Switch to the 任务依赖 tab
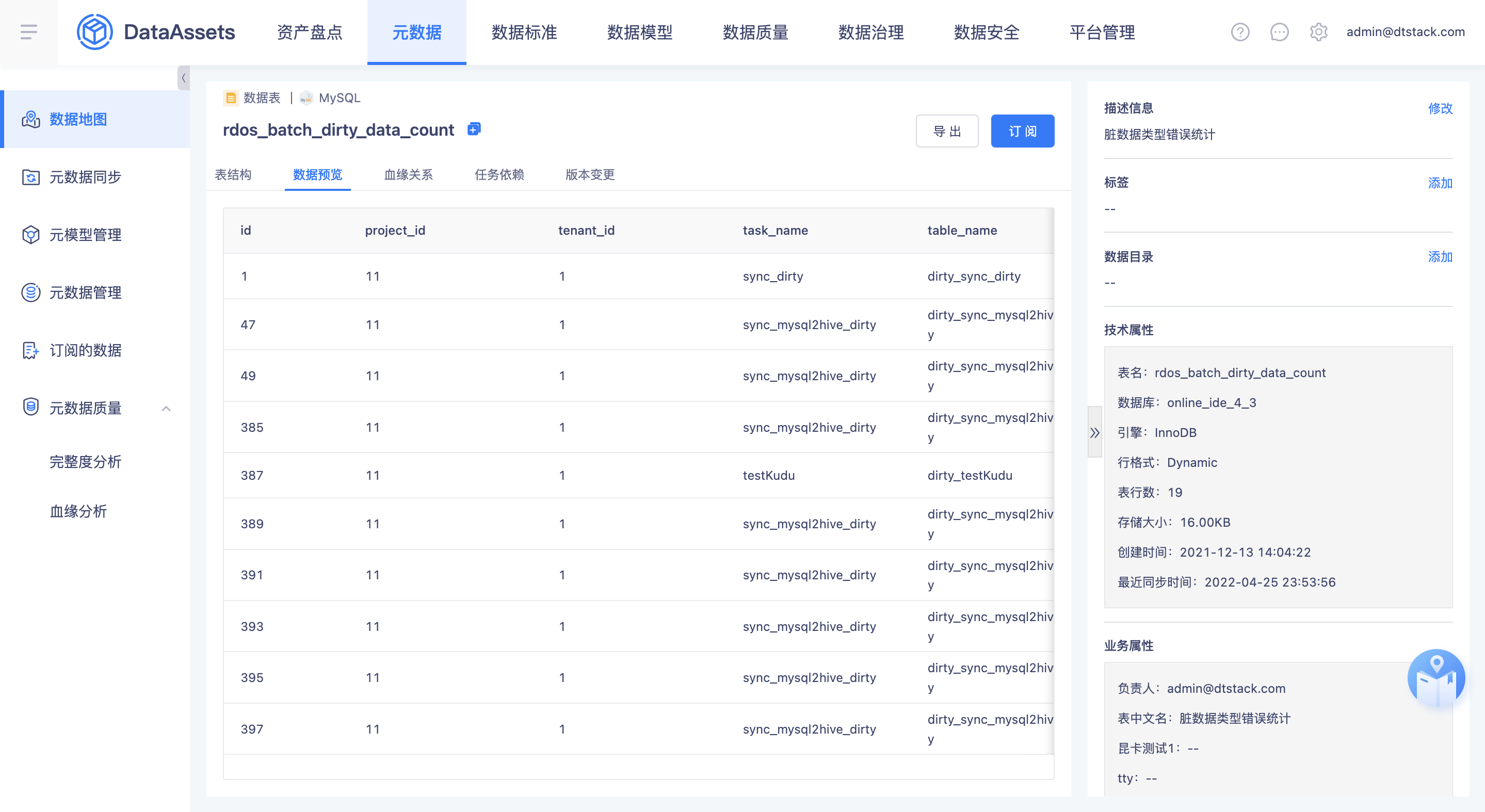The image size is (1485, 812). (499, 174)
